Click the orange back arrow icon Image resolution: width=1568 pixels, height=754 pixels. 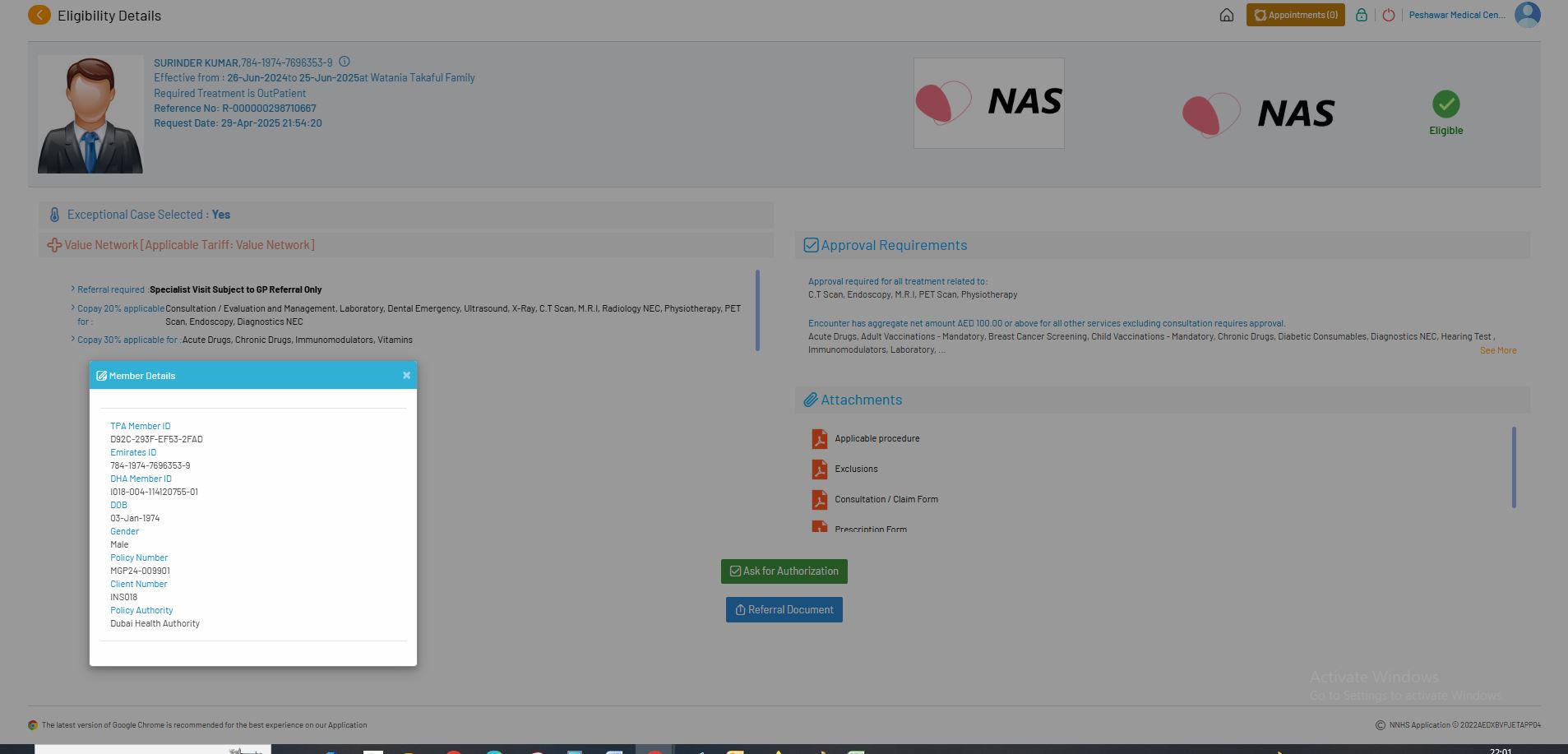pyautogui.click(x=39, y=16)
